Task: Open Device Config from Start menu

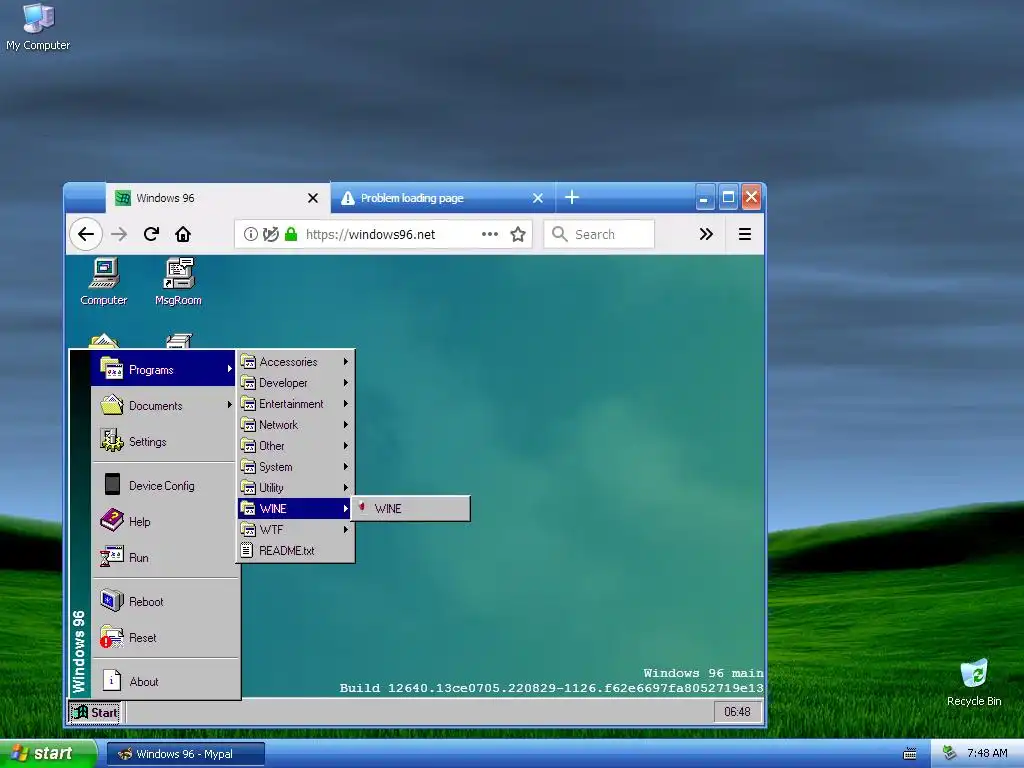Action: (x=163, y=485)
